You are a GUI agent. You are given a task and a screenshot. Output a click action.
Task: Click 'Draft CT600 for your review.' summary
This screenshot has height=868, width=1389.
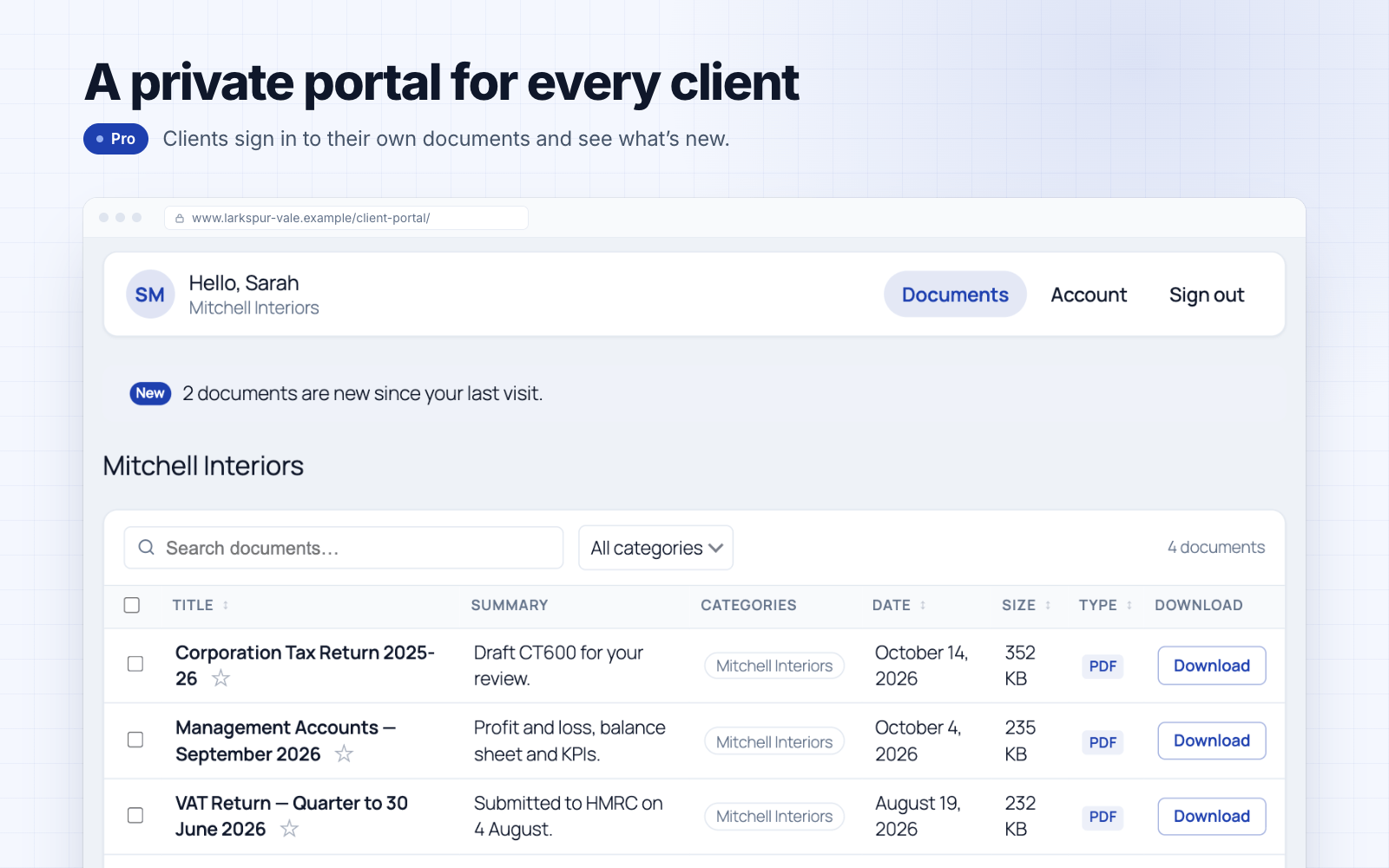pyautogui.click(x=558, y=666)
